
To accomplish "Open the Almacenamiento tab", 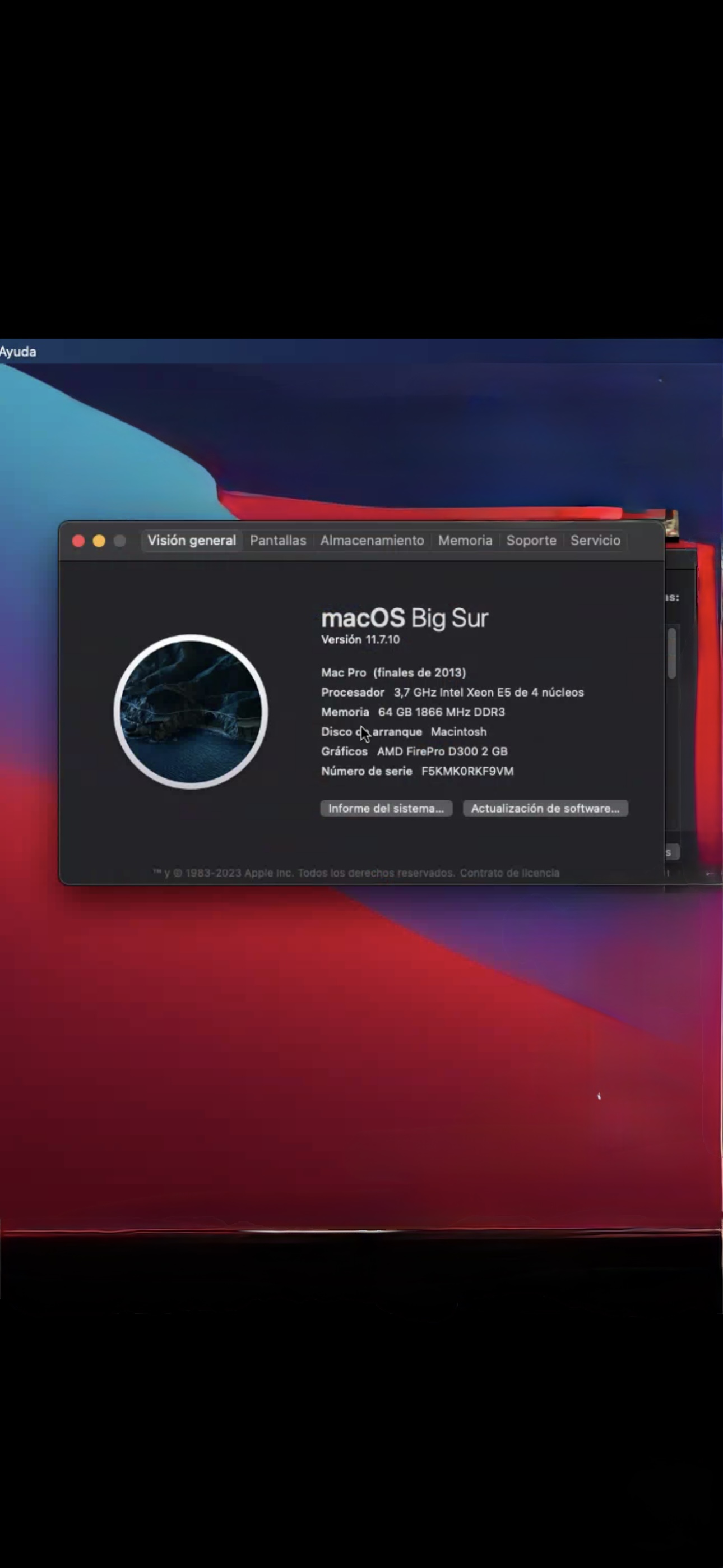I will pos(372,541).
